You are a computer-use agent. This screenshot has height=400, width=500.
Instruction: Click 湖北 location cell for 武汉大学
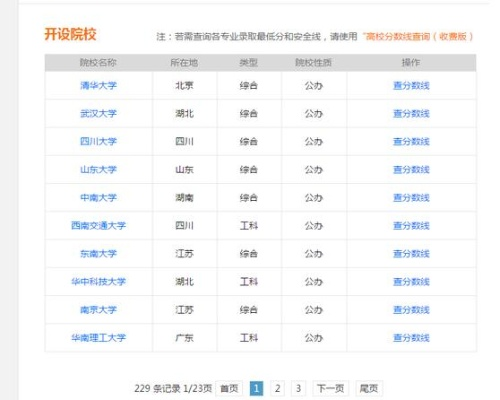point(184,114)
